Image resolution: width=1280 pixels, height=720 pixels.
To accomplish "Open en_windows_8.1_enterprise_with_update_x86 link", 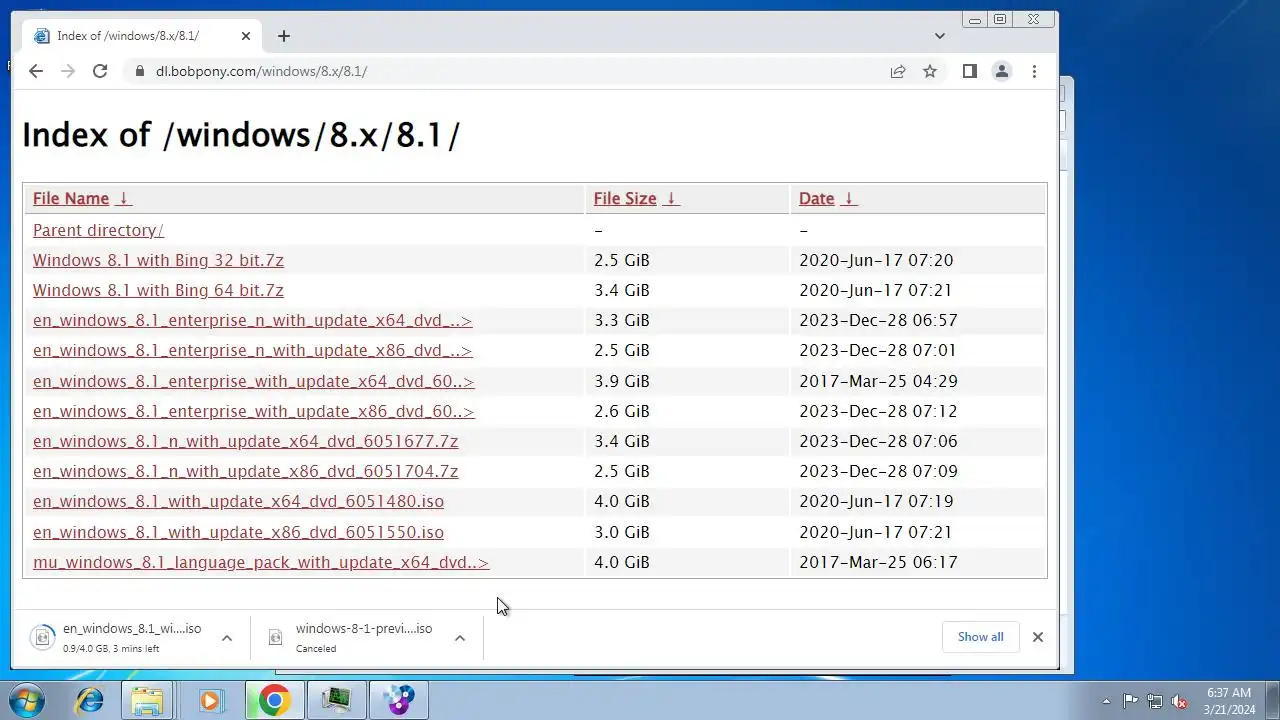I will [x=253, y=411].
